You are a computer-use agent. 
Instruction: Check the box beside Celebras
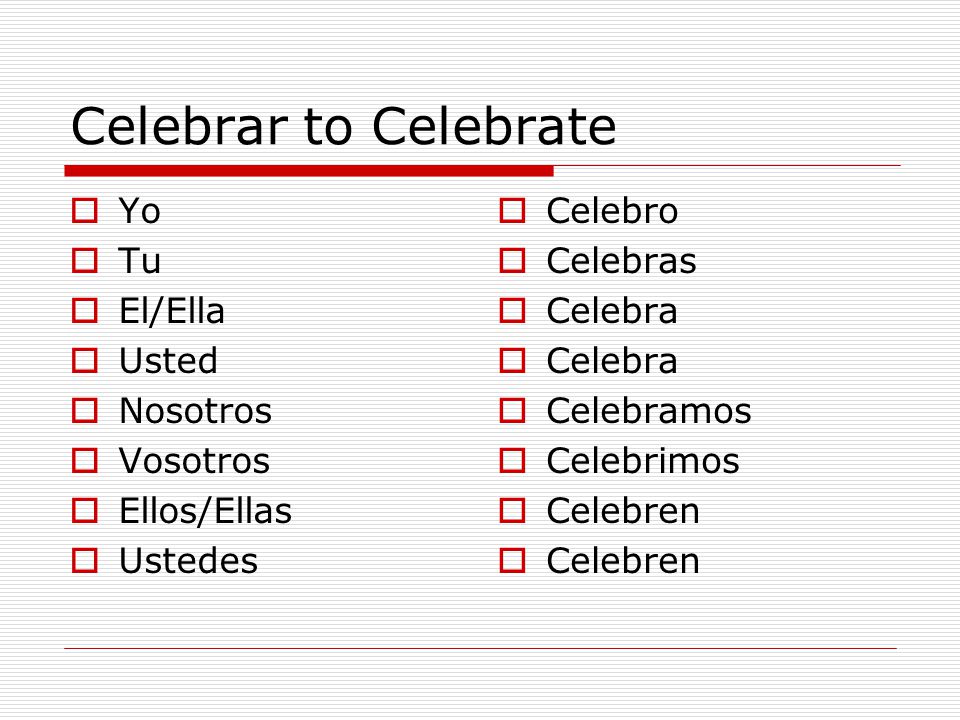pyautogui.click(x=512, y=261)
